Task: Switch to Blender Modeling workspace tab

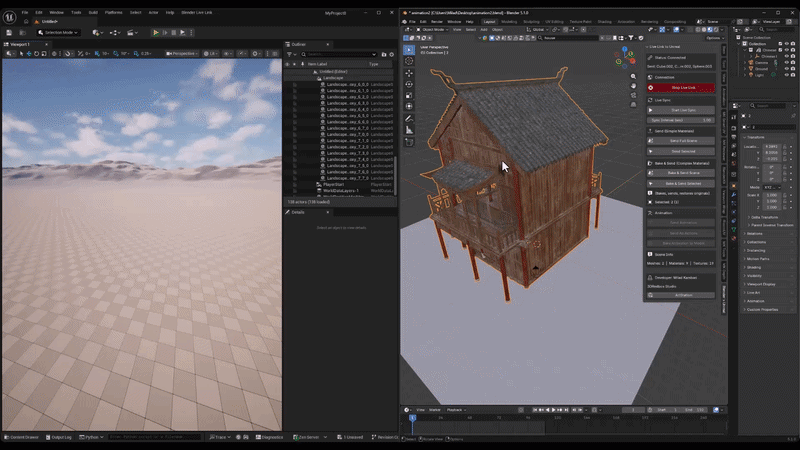Action: click(509, 22)
